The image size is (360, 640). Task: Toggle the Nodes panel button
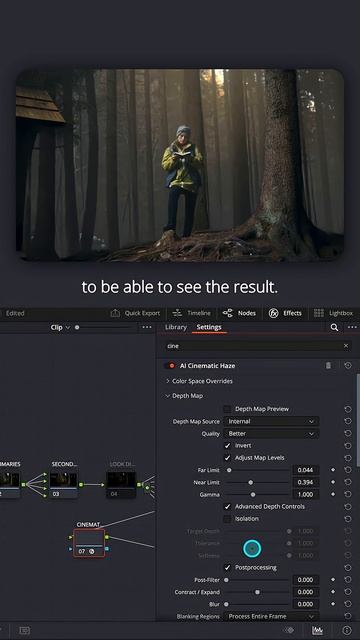coord(239,313)
